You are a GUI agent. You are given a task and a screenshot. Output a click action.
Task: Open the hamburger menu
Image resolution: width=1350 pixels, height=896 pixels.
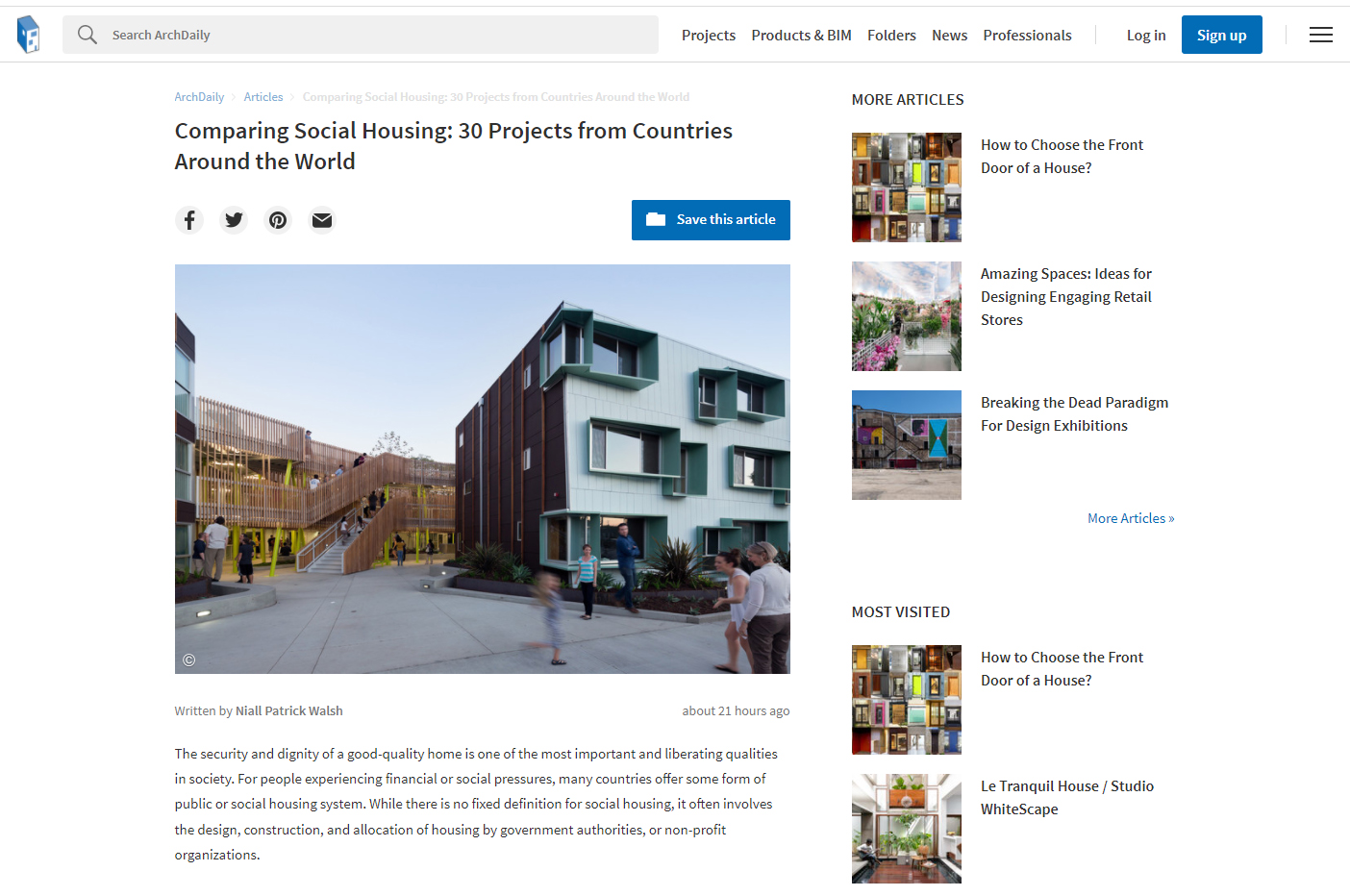1321,35
